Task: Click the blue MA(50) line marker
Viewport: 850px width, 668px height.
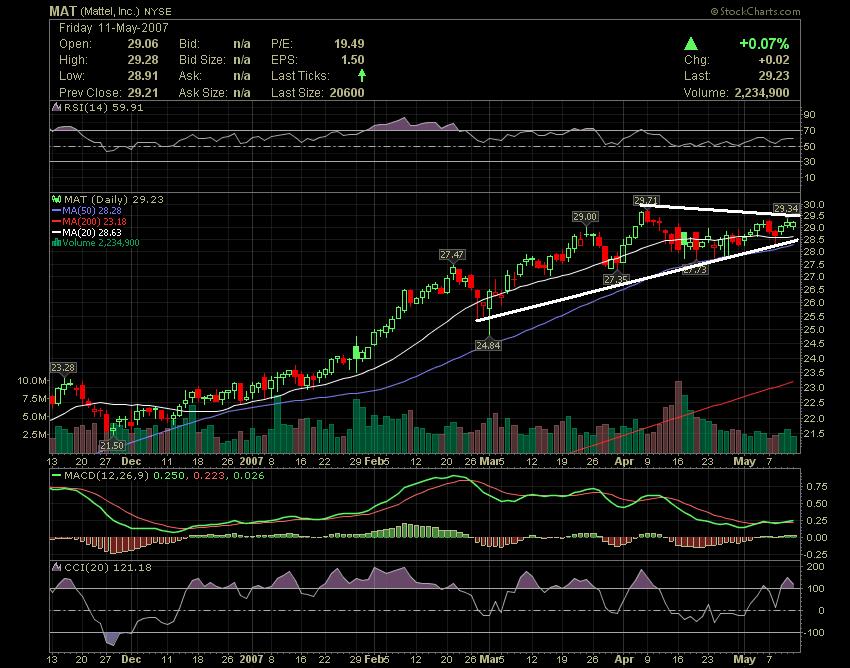Action: pyautogui.click(x=56, y=210)
